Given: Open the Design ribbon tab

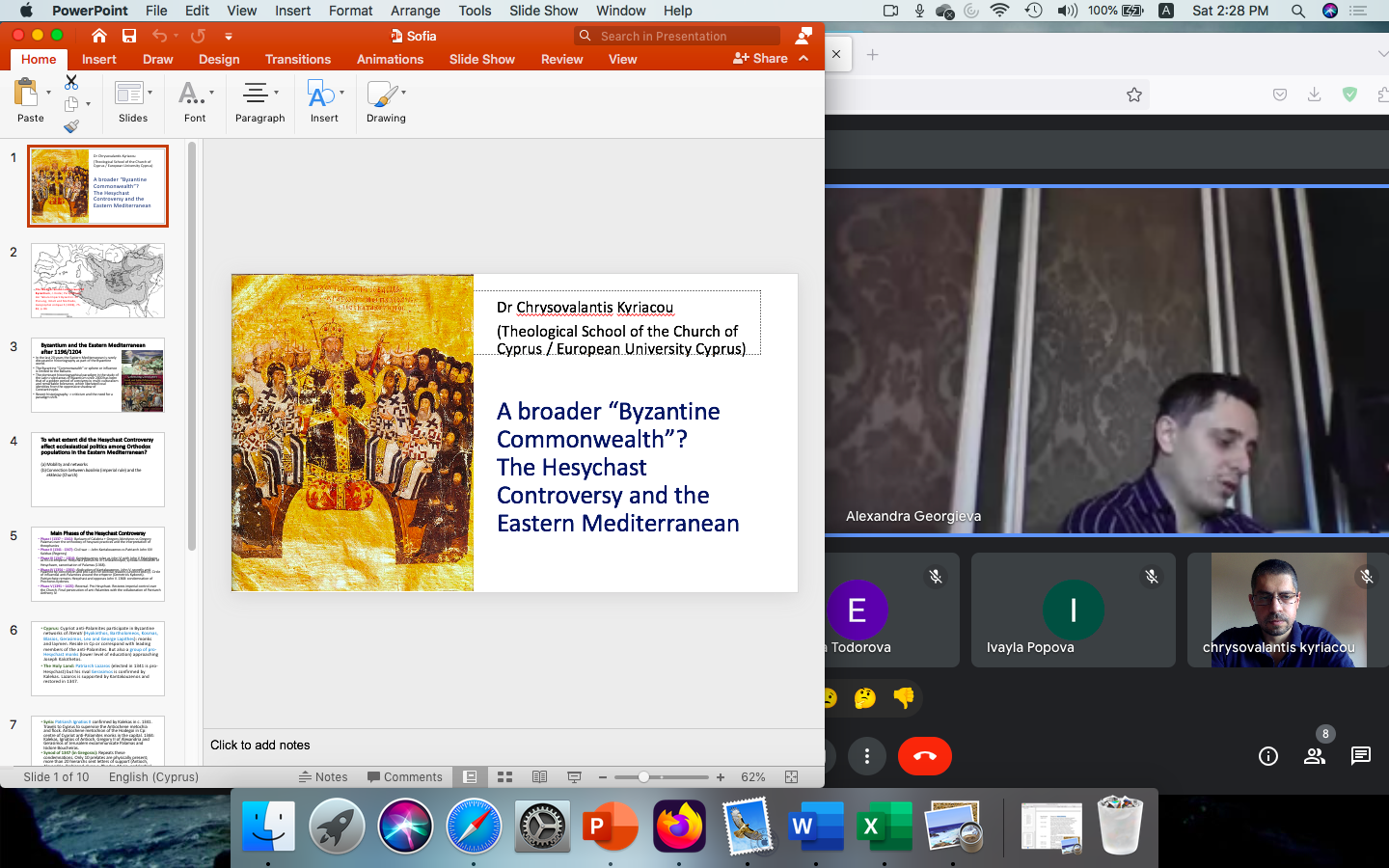Looking at the screenshot, I should (219, 59).
